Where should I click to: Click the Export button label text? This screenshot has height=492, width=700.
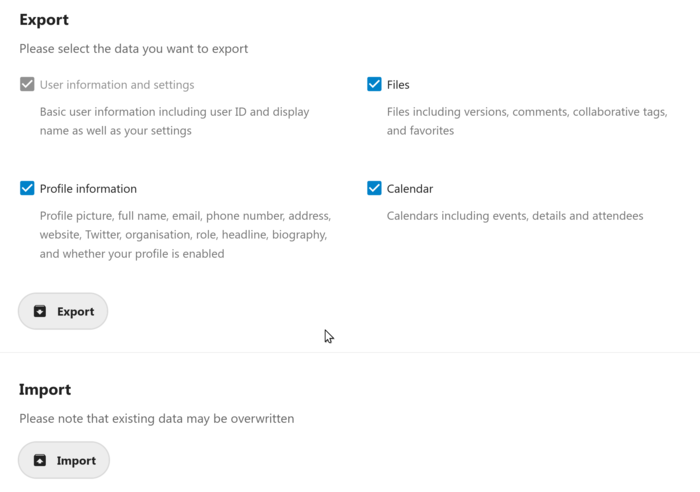(x=75, y=312)
